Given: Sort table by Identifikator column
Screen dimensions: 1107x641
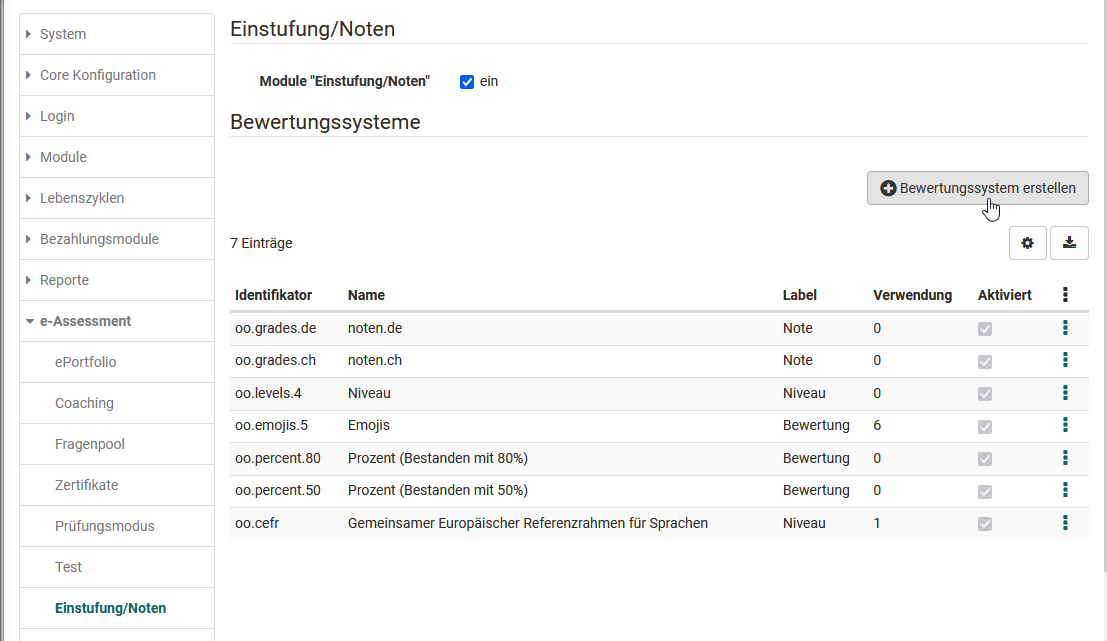Looking at the screenshot, I should click(x=273, y=295).
